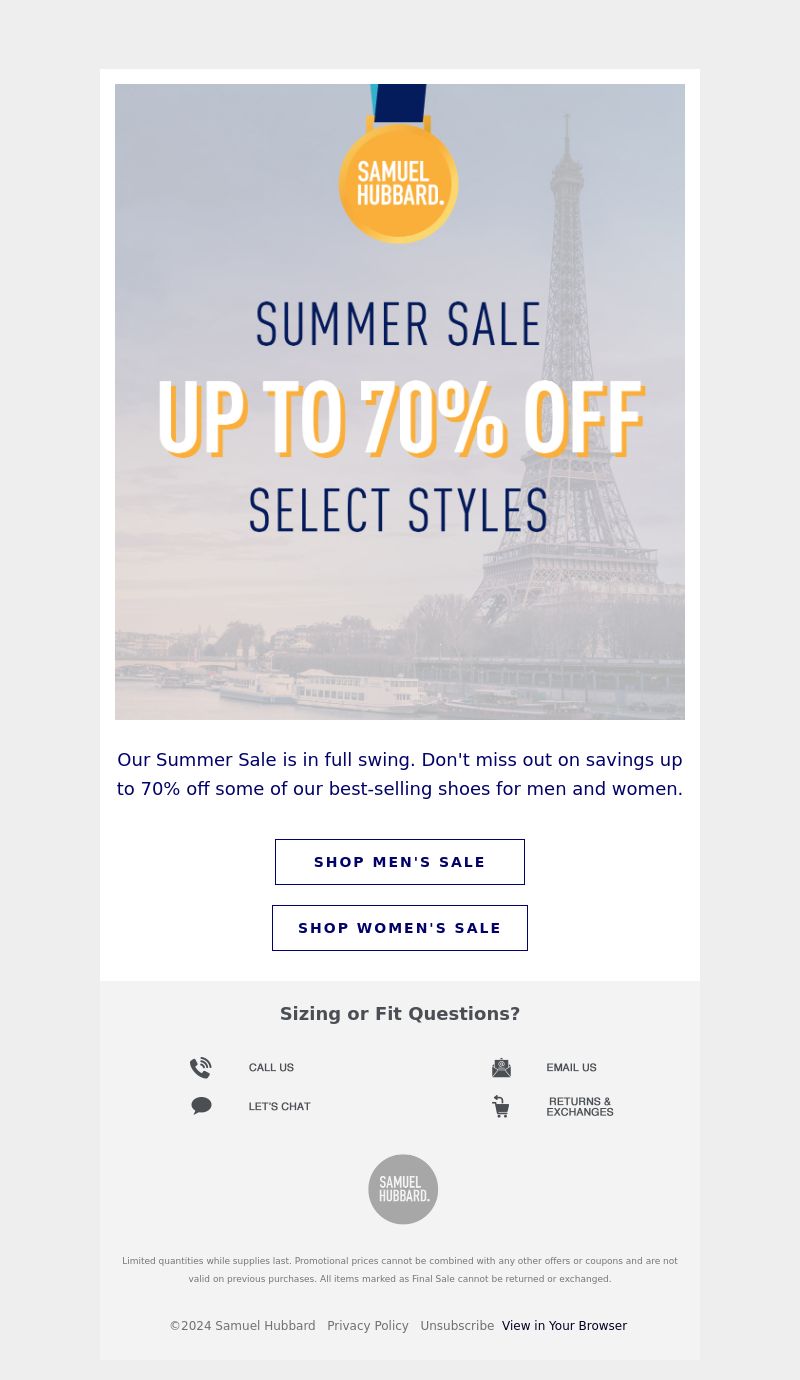Viewport: 800px width, 1380px height.
Task: Click the envelope Email Us icon
Action: (x=501, y=1067)
